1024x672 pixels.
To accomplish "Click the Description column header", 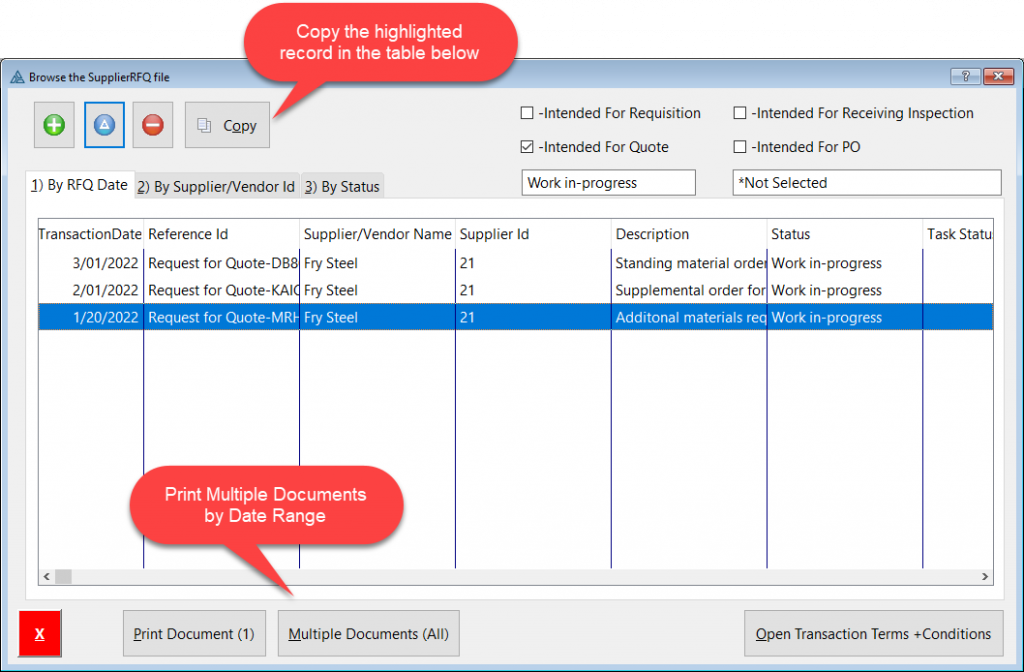I will pos(689,234).
